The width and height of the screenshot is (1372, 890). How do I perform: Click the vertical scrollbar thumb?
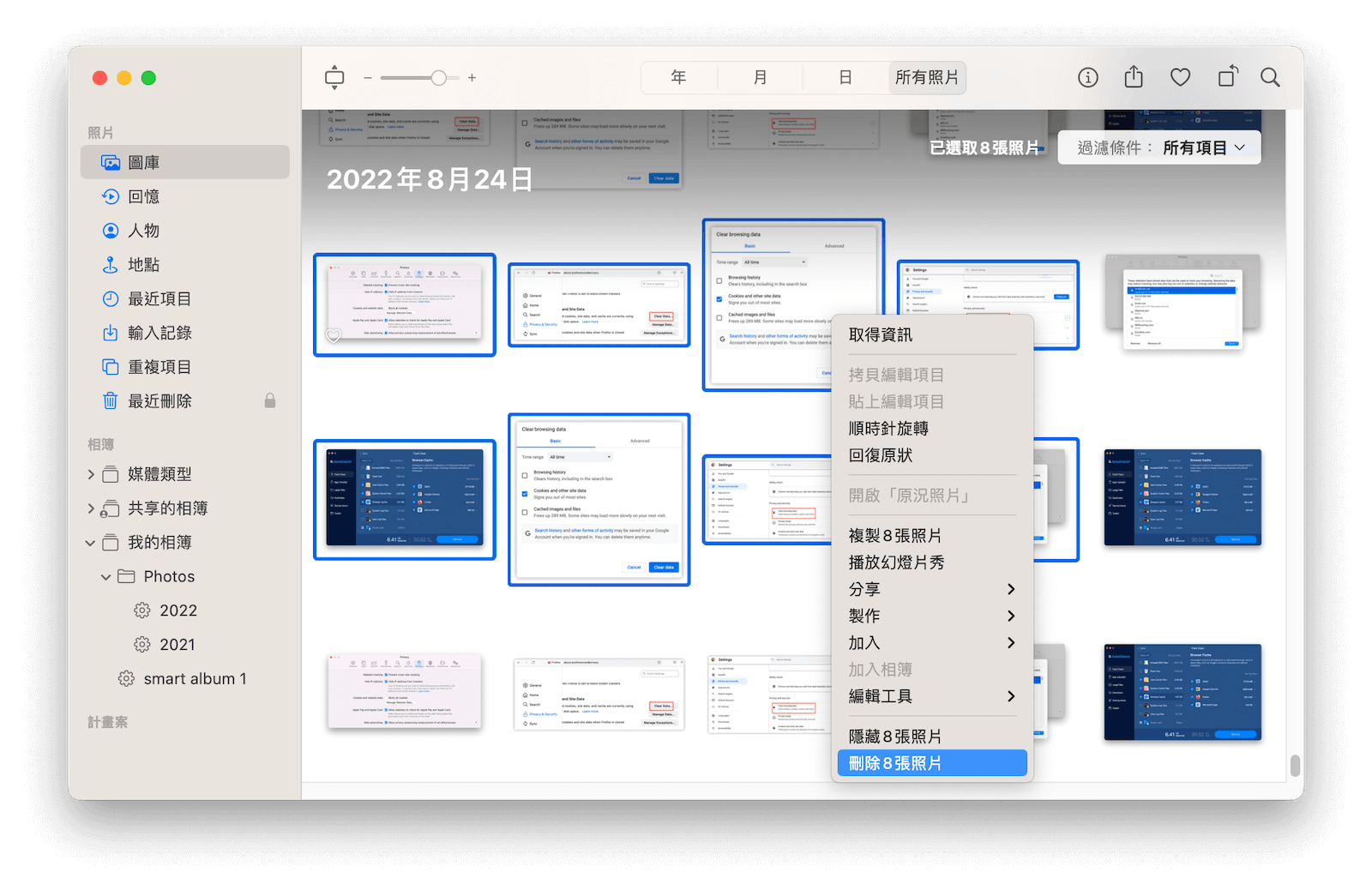[1295, 765]
